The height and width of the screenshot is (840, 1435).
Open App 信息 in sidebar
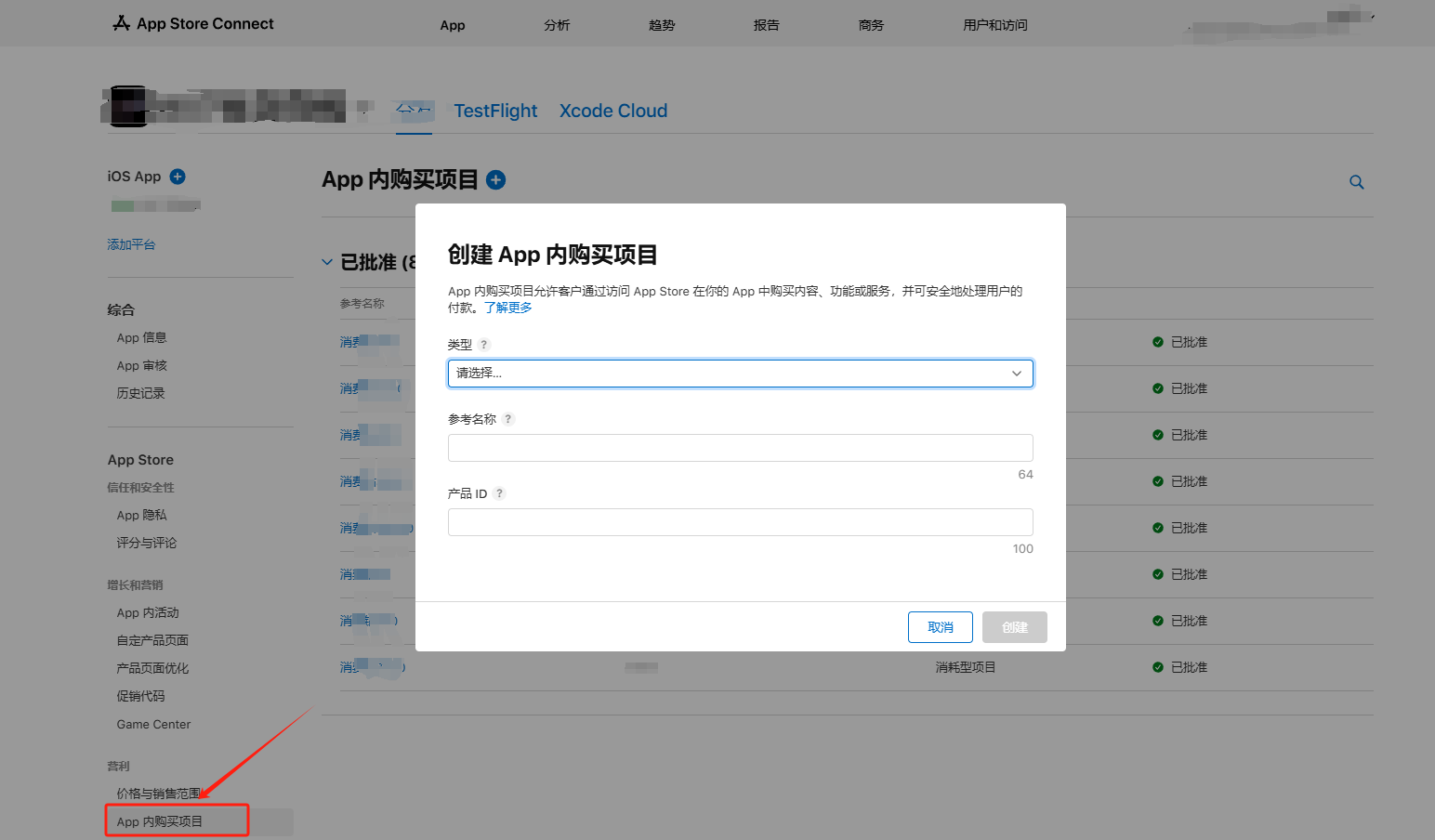point(141,337)
